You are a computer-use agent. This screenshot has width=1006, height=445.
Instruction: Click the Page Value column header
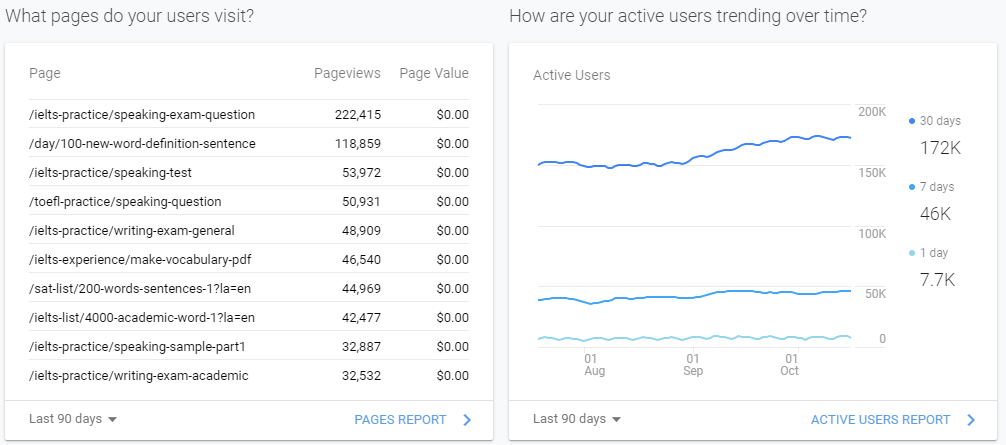coord(434,74)
